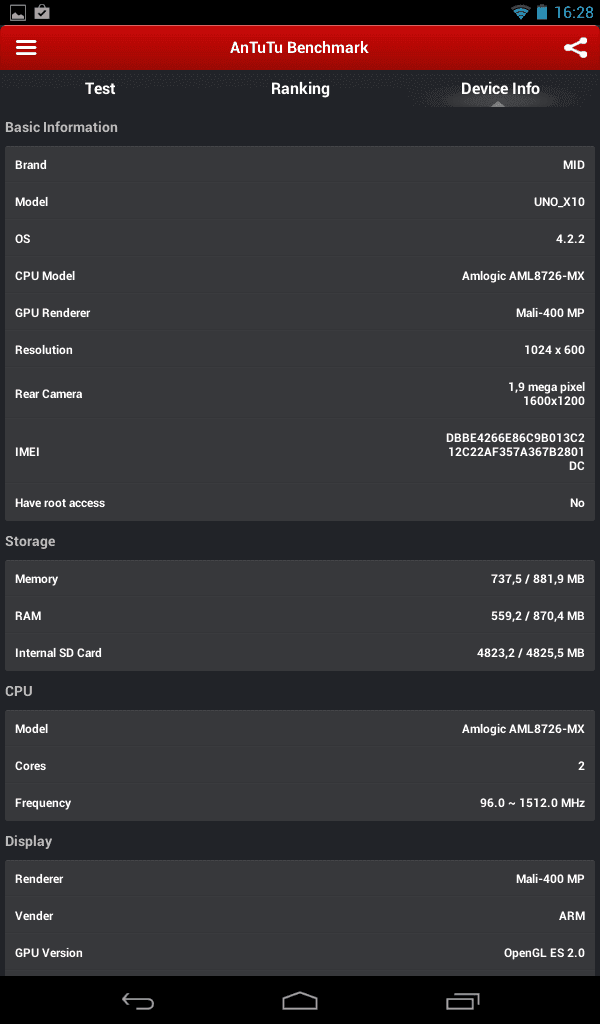600x1024 pixels.
Task: Tap the status bar clock
Action: pos(574,12)
